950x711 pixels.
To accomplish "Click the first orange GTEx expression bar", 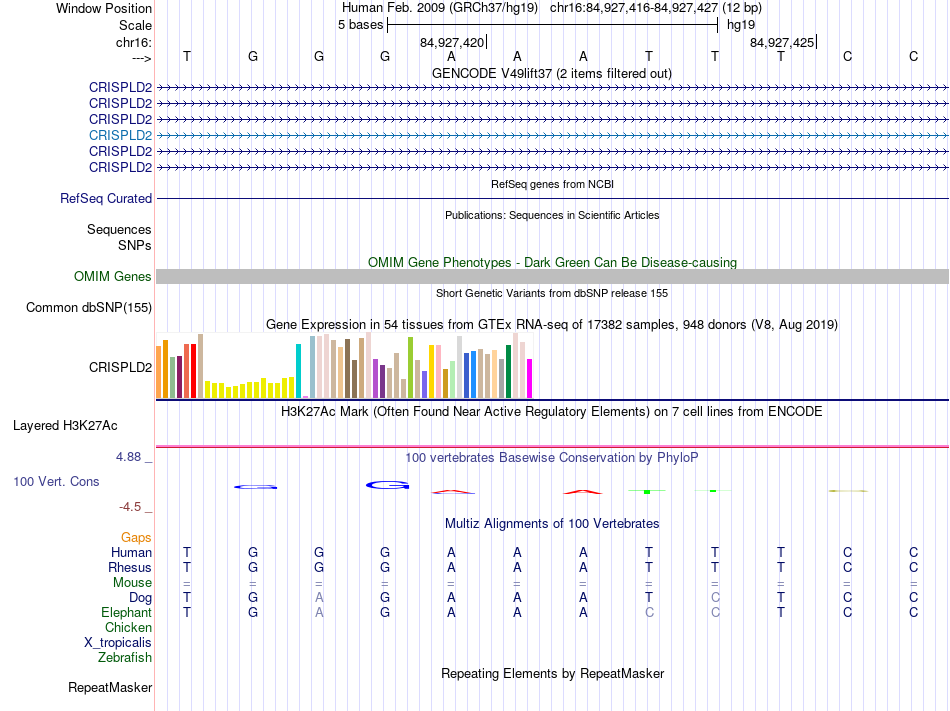I will 159,371.
